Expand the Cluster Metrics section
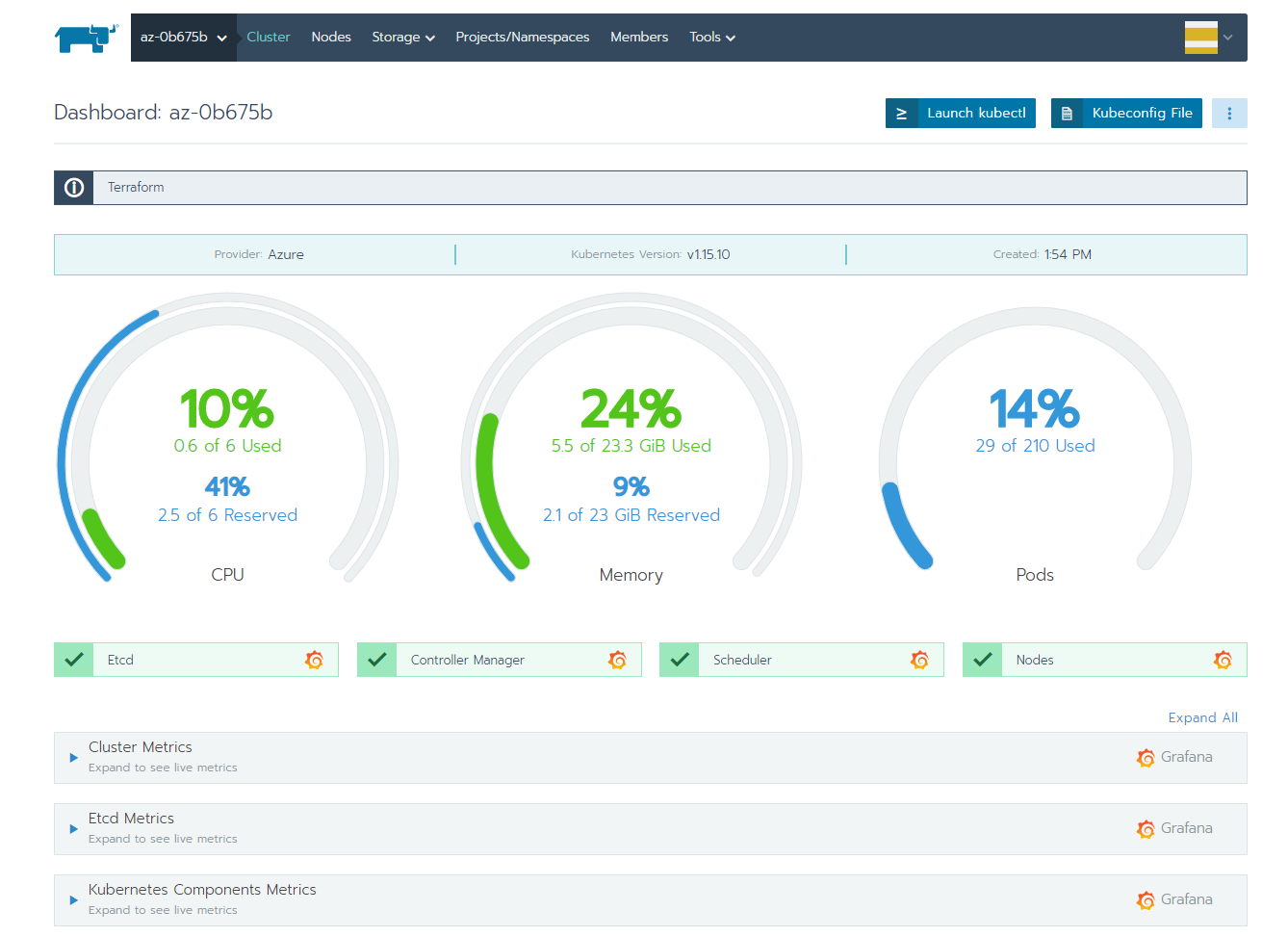Image resolution: width=1288 pixels, height=937 pixels. click(74, 758)
